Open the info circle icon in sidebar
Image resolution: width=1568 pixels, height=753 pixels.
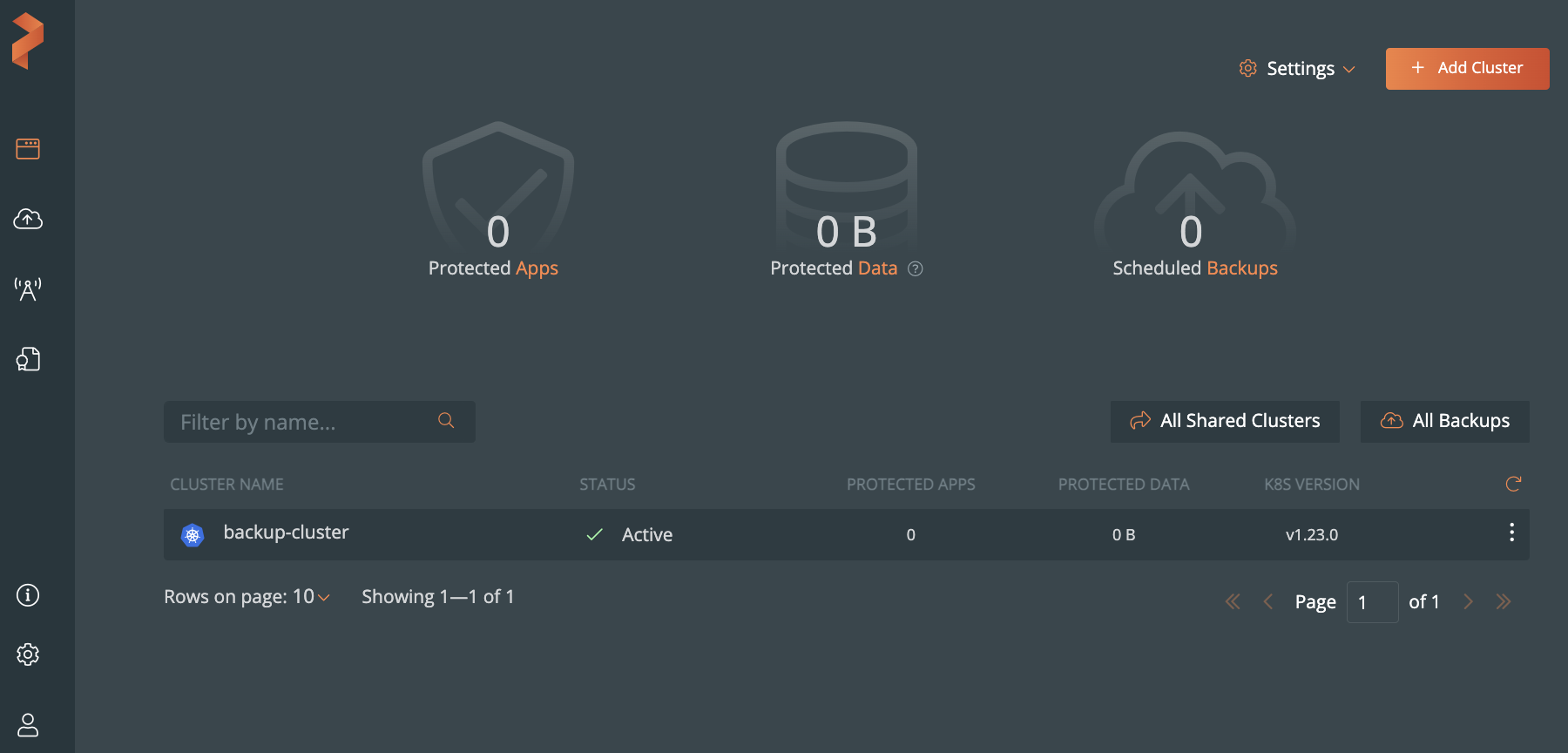[x=28, y=595]
